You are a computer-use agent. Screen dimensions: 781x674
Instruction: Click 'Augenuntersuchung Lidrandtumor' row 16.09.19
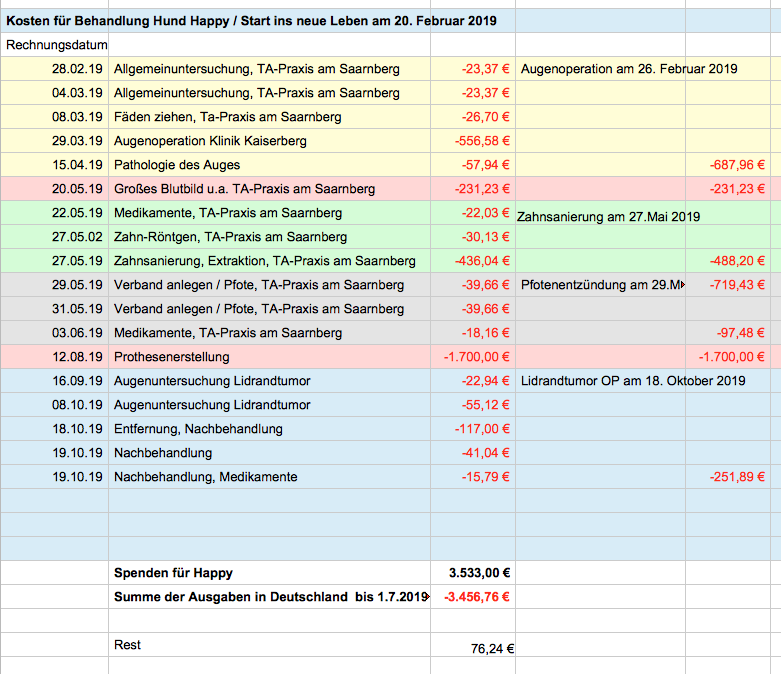(269, 381)
